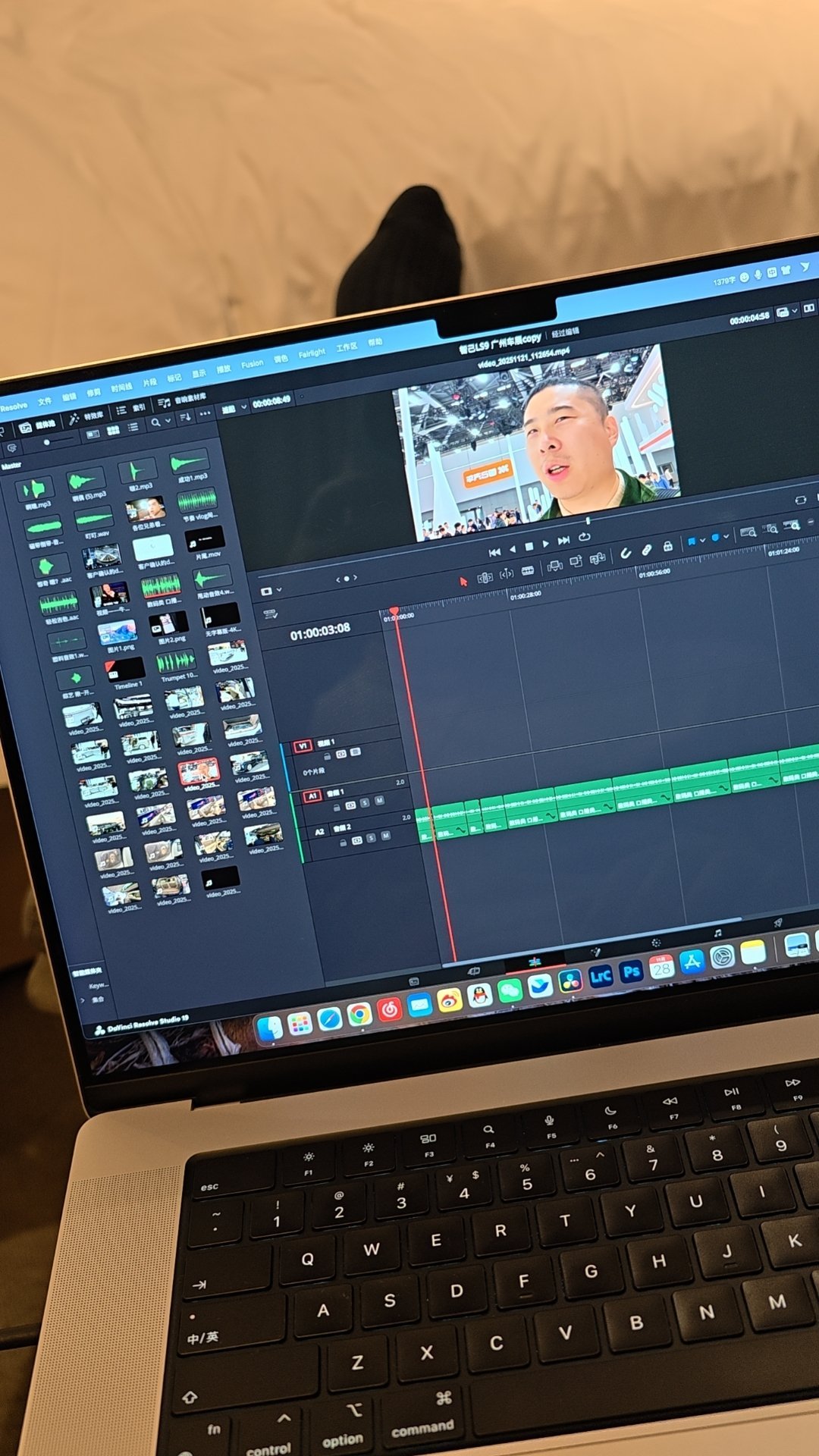This screenshot has width=819, height=1456.
Task: Click the V1 video track destination control
Action: pos(303,746)
